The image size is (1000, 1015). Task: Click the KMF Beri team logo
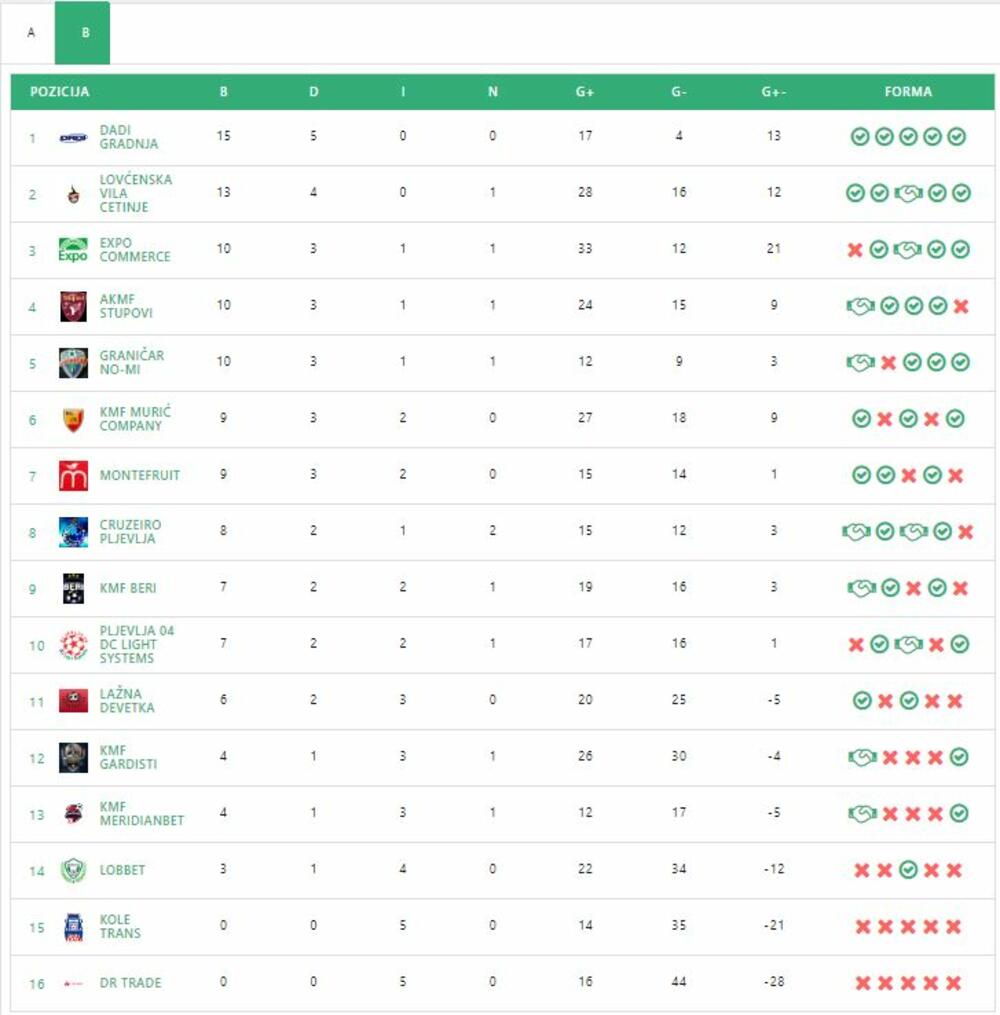coord(73,588)
